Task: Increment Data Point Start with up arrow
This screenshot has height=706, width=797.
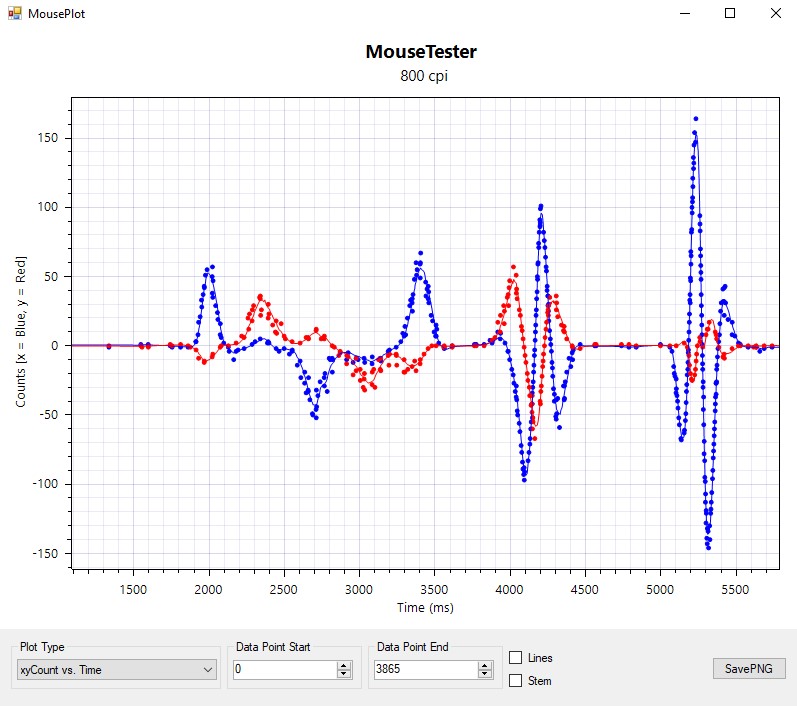Action: pyautogui.click(x=342, y=665)
